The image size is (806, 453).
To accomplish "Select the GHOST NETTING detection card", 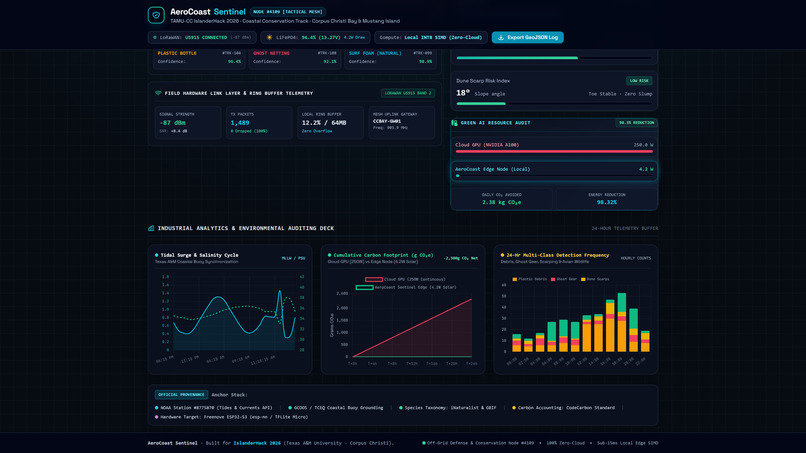I will pyautogui.click(x=295, y=58).
